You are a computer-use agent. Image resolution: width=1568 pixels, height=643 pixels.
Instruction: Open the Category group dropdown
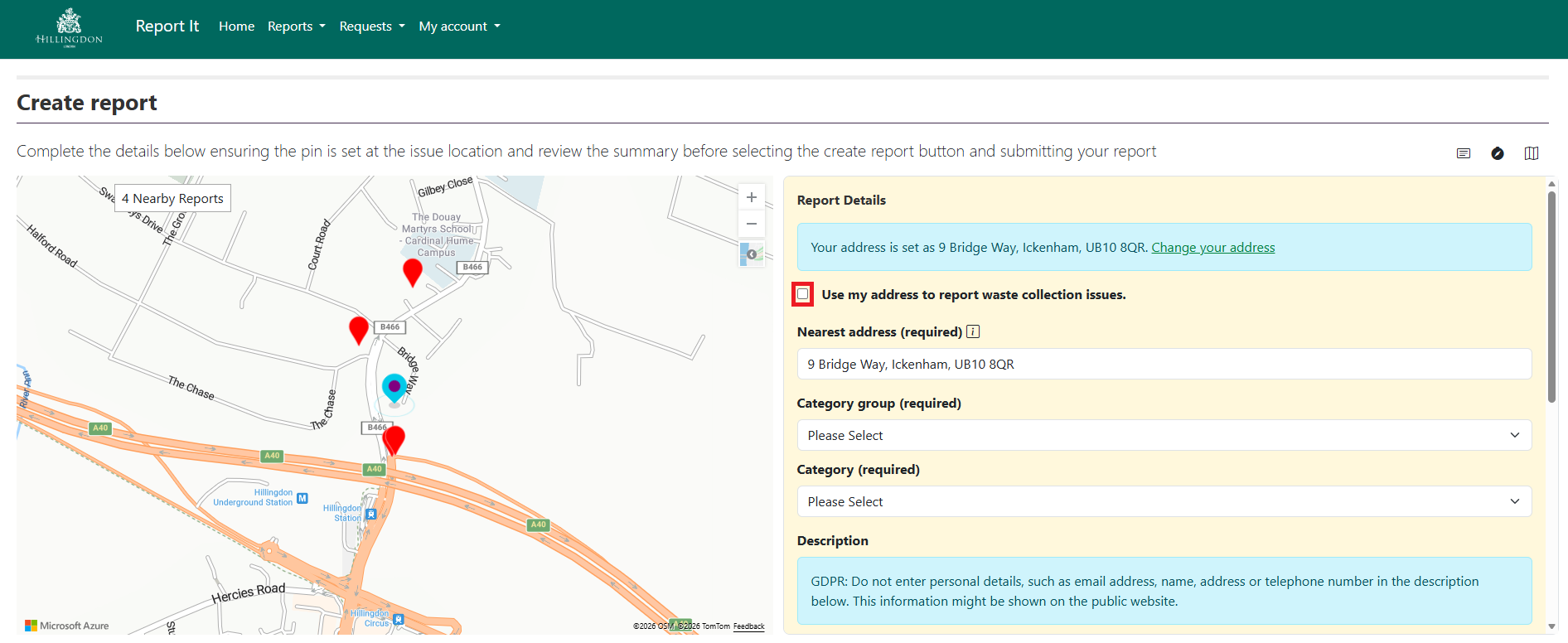click(1164, 435)
